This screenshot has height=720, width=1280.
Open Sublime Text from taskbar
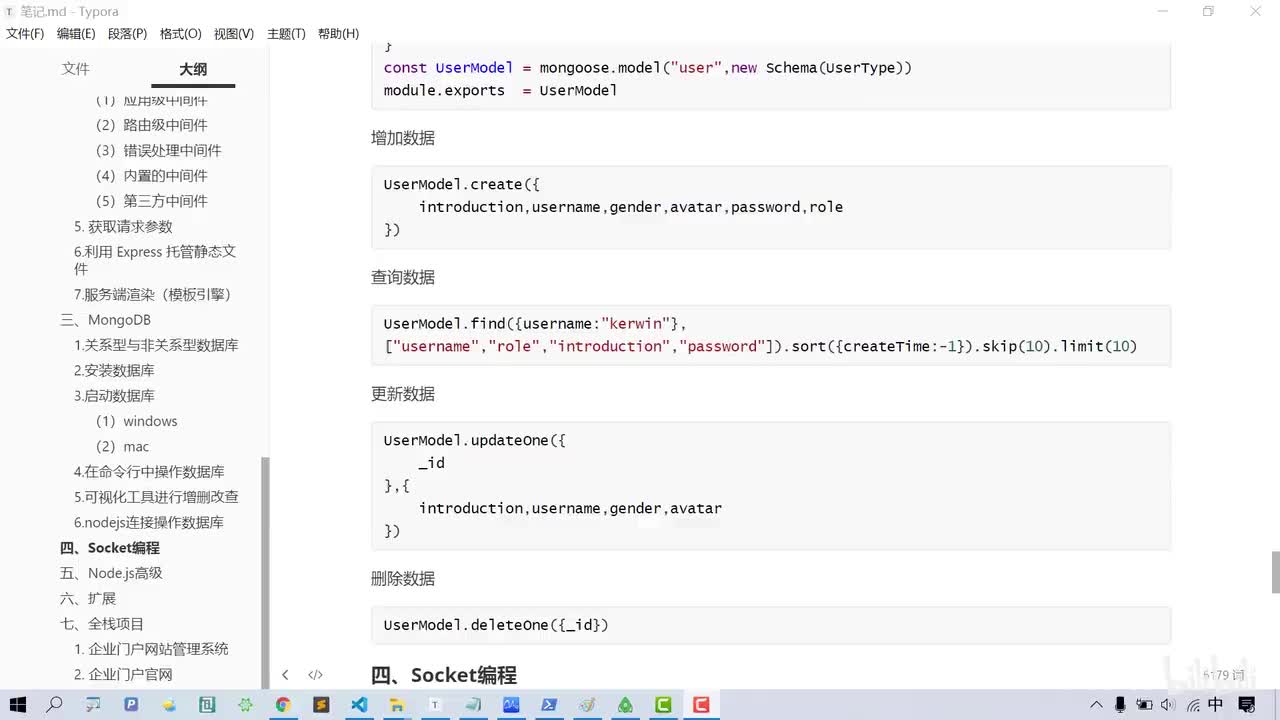coord(321,705)
